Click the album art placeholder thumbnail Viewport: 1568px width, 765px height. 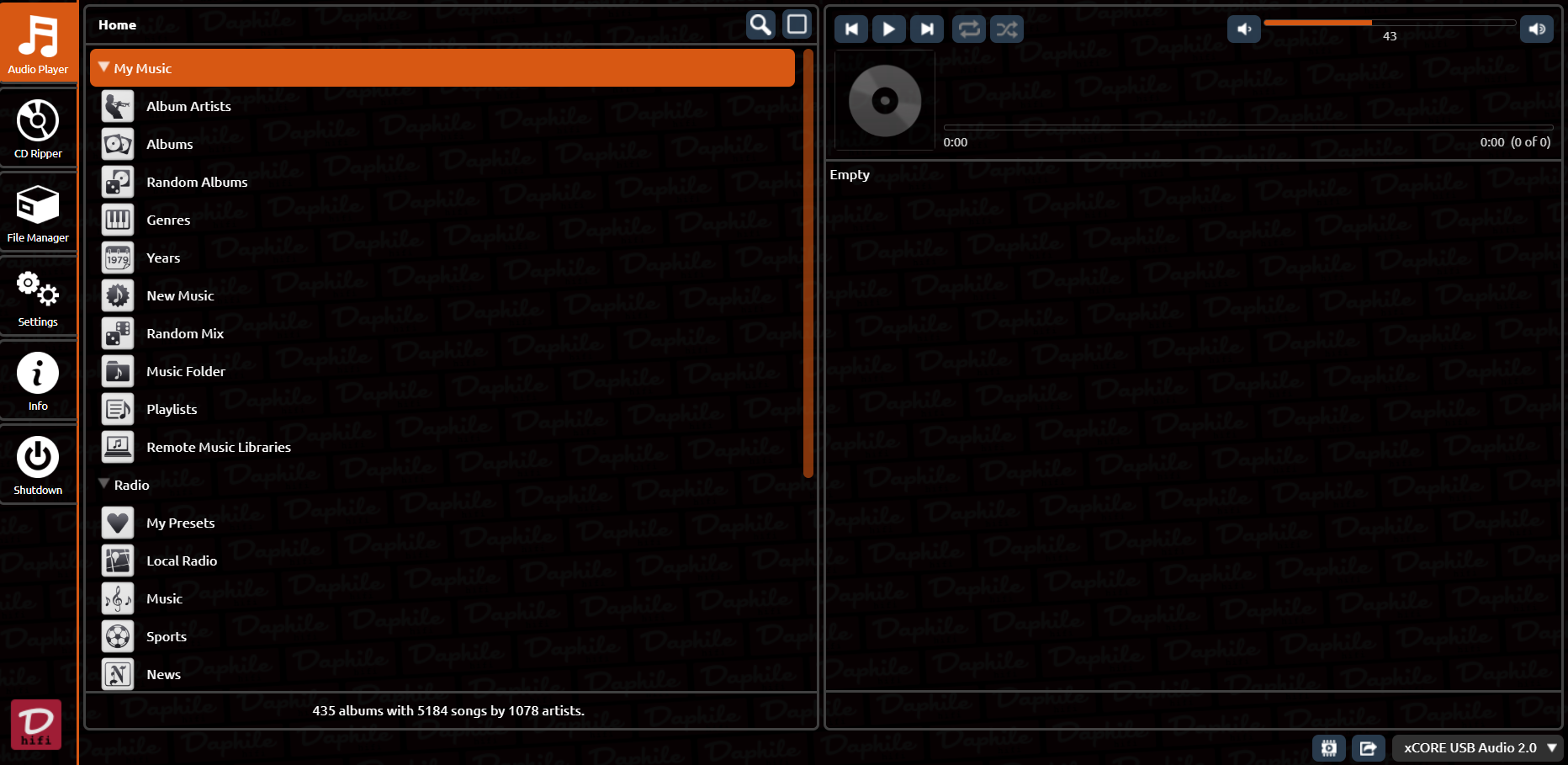[884, 101]
